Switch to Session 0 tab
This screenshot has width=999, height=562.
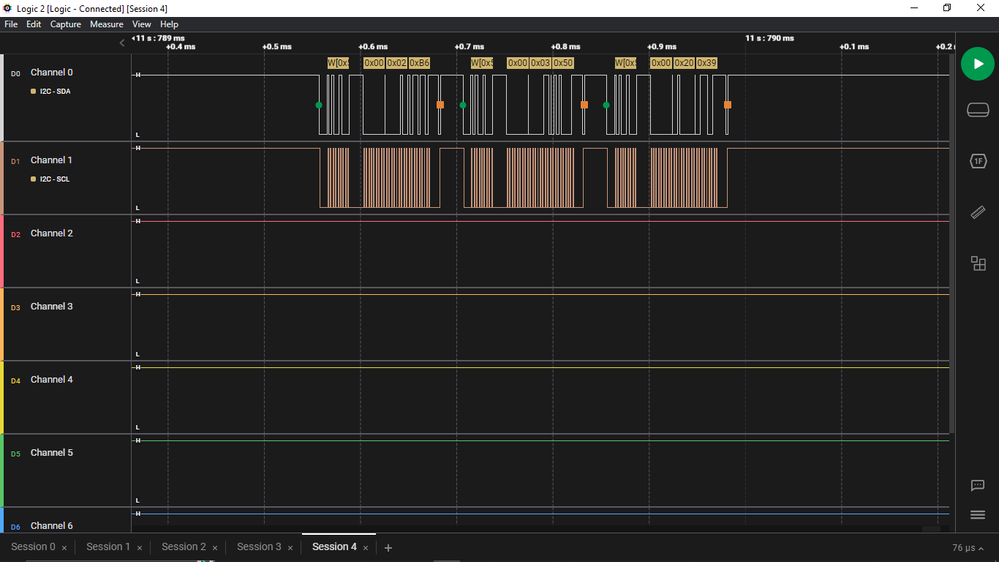click(x=33, y=547)
